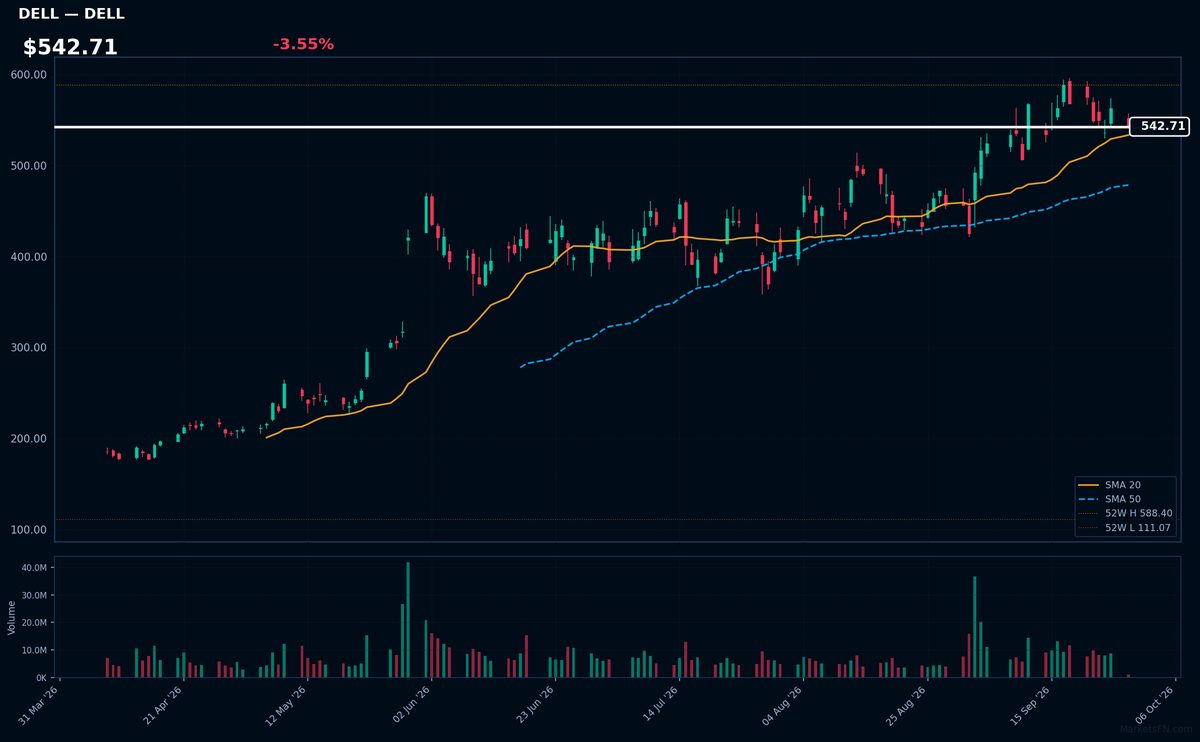Click the tallest green volume bar near 02 Jun
The width and height of the screenshot is (1200, 742).
[408, 620]
